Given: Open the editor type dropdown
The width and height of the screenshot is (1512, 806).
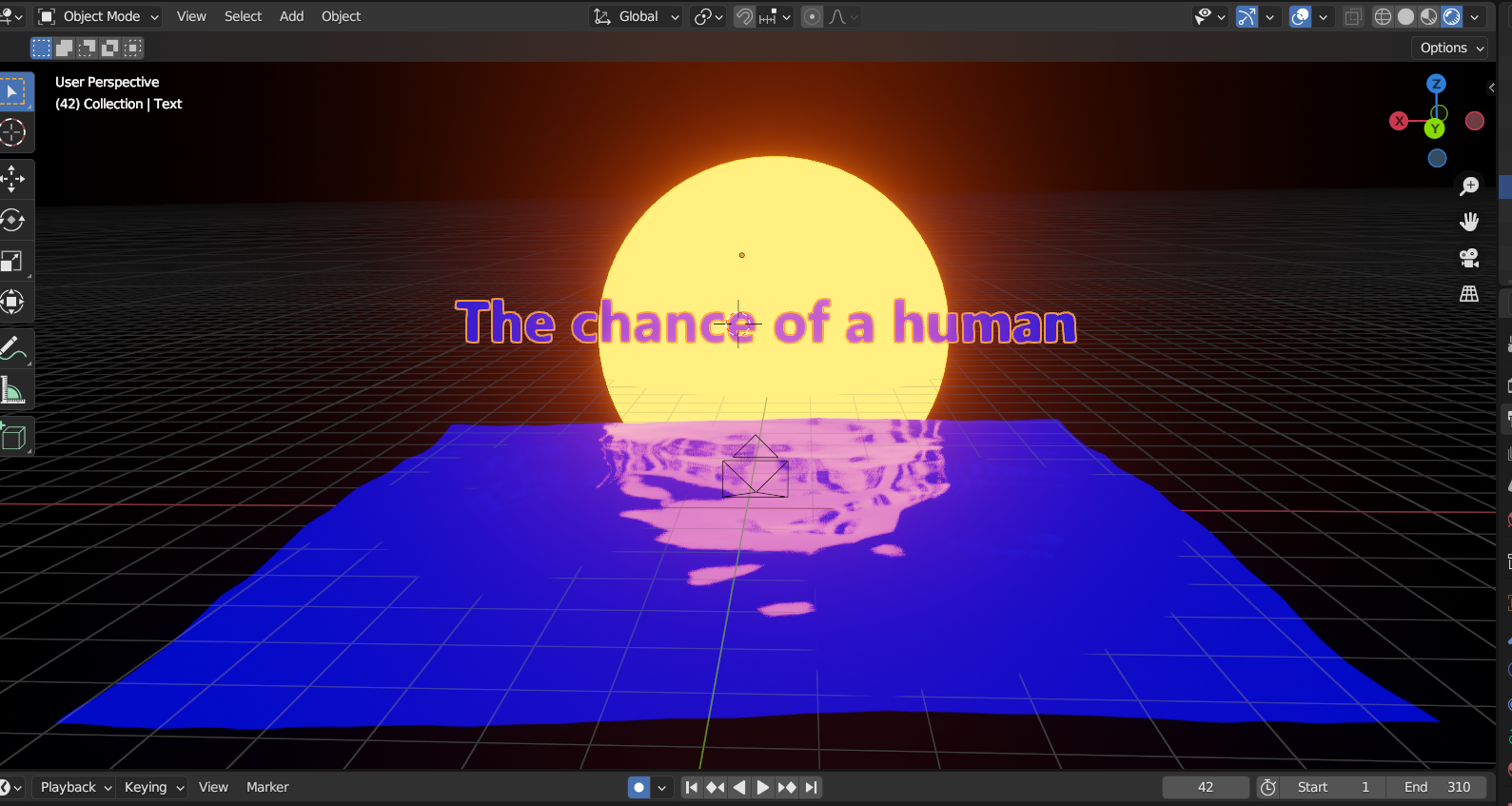Looking at the screenshot, I should pos(11,16).
